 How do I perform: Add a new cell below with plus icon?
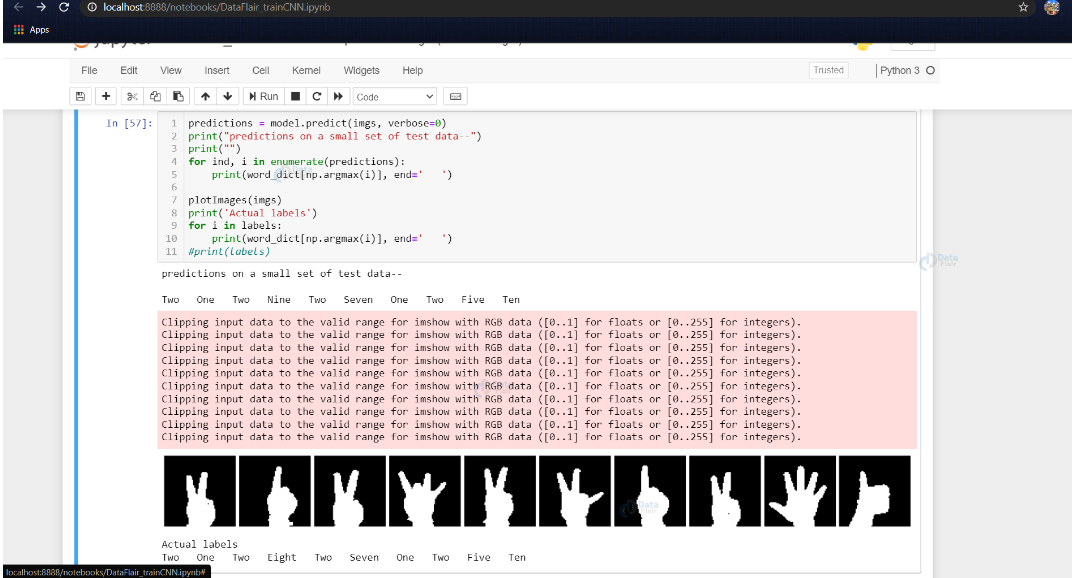106,96
